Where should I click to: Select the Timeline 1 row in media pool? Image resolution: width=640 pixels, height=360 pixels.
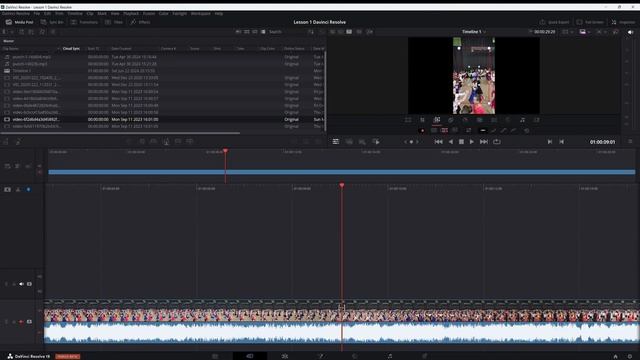163,71
